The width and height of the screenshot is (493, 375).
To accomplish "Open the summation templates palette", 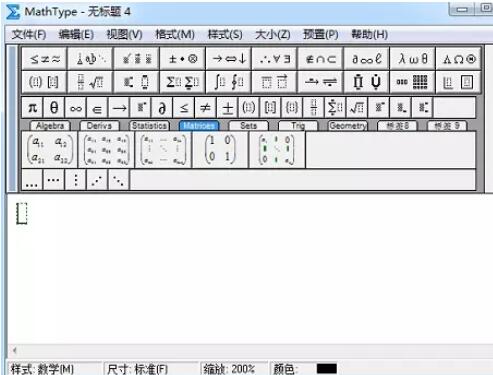I will (183, 82).
